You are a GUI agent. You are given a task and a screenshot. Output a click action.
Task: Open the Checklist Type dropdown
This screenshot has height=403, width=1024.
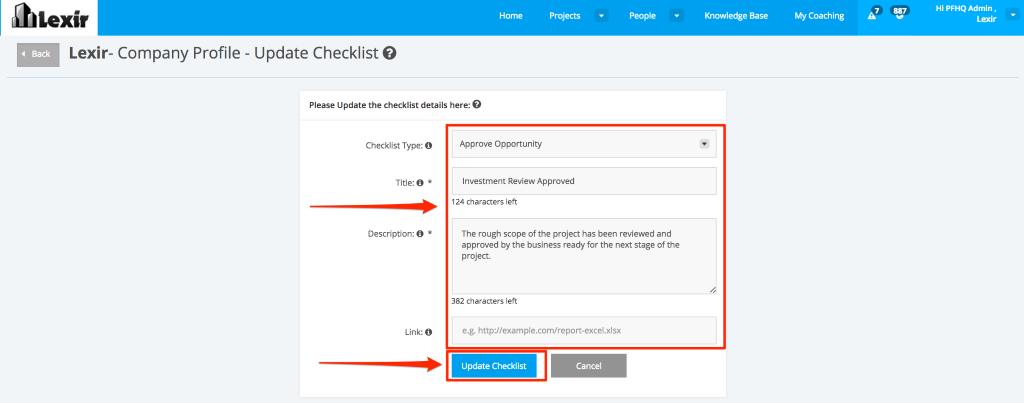coord(584,144)
